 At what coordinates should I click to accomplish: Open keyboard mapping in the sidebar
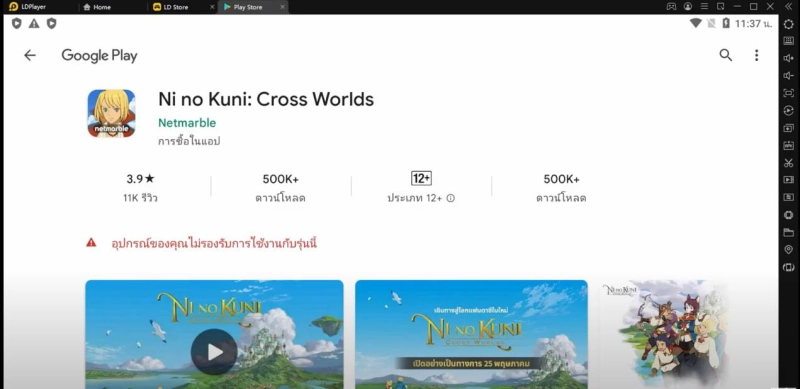click(788, 41)
